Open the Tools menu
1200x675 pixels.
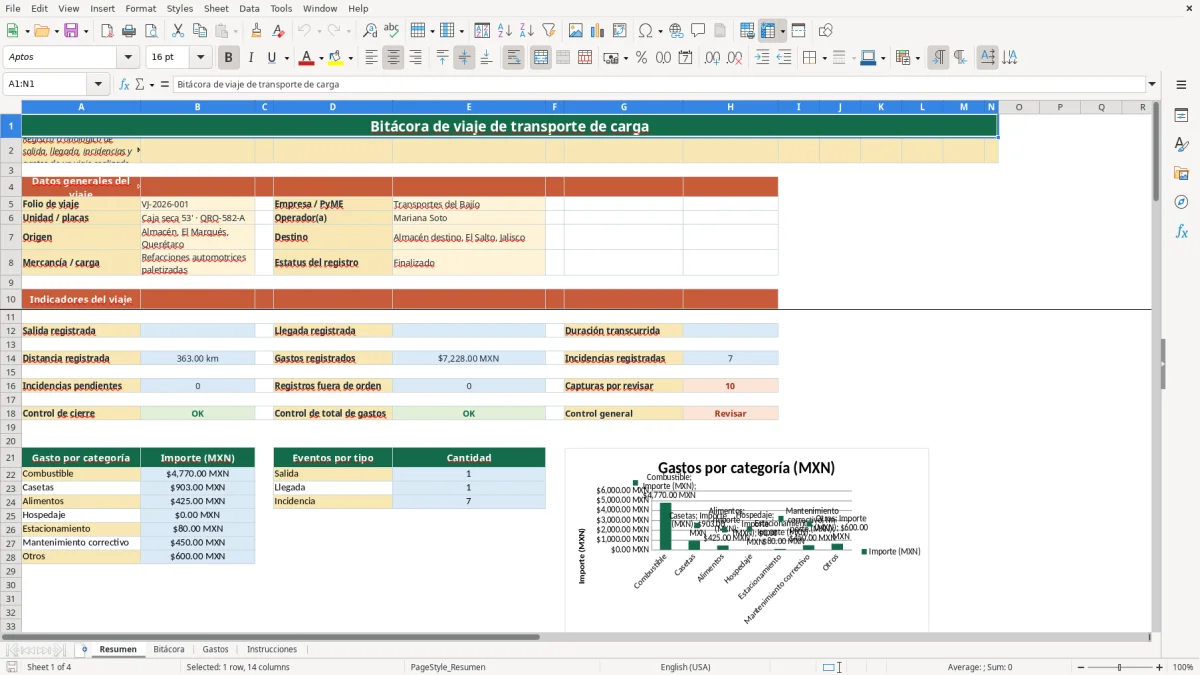click(281, 8)
